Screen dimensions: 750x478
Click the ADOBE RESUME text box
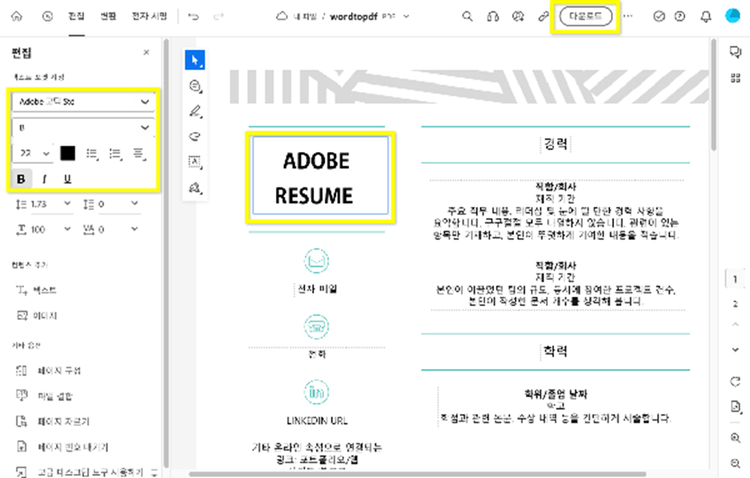[x=320, y=177]
